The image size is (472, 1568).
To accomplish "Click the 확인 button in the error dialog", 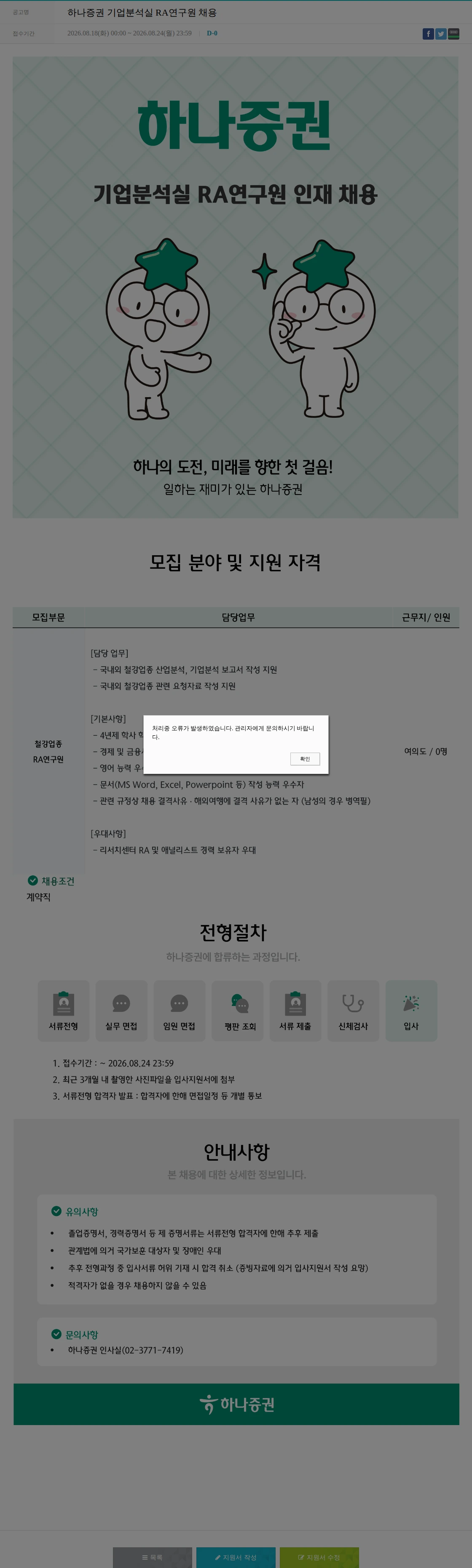I will (x=305, y=758).
